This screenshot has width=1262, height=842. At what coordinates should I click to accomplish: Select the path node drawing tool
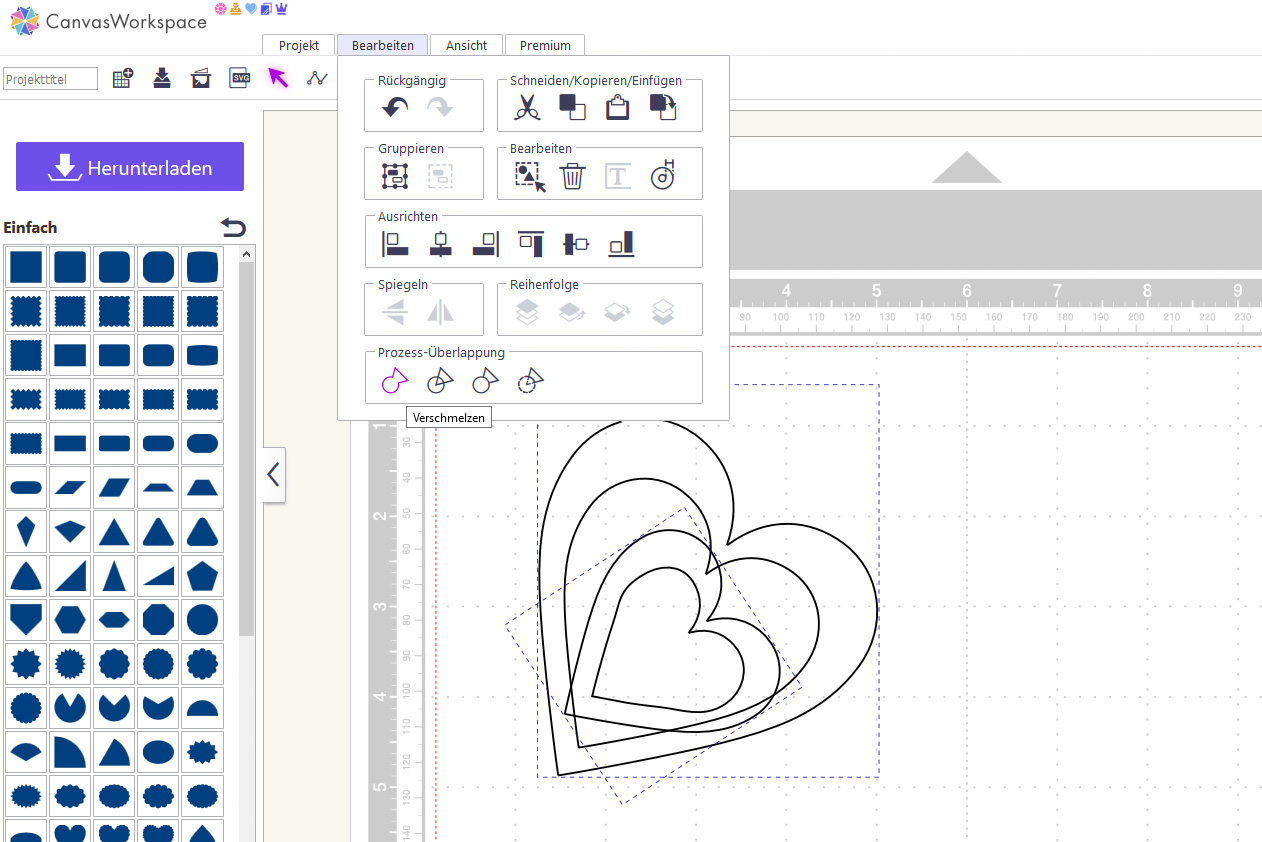pyautogui.click(x=317, y=78)
